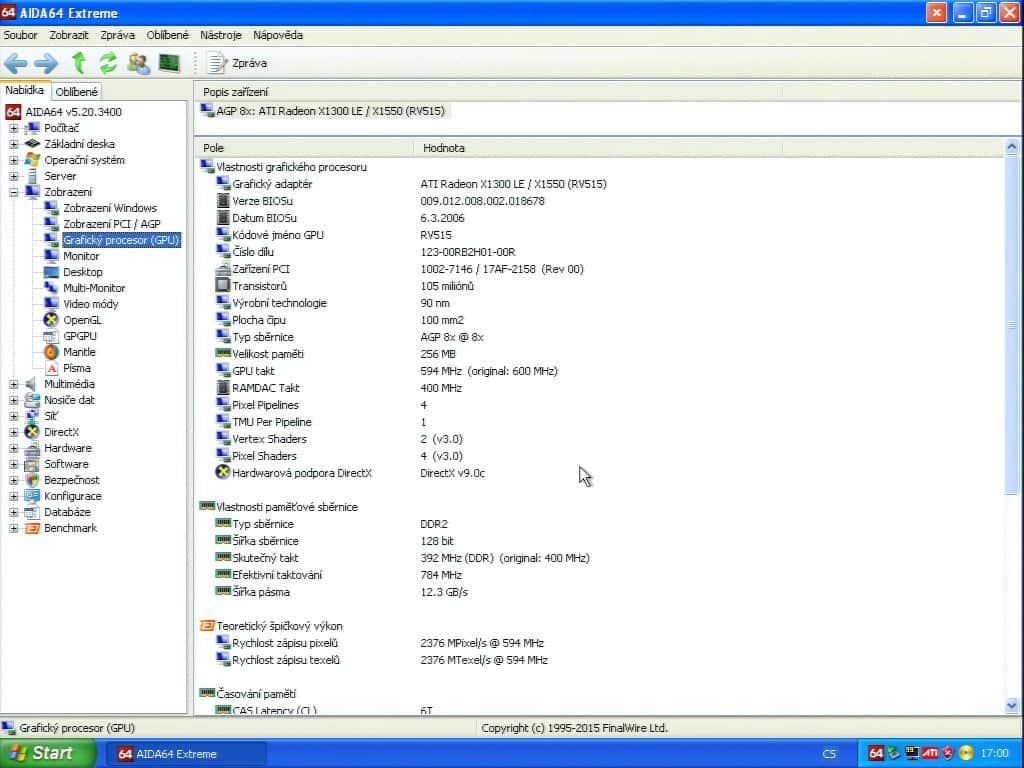
Task: Click the Multi-Monitor icon in the tree
Action: point(51,288)
